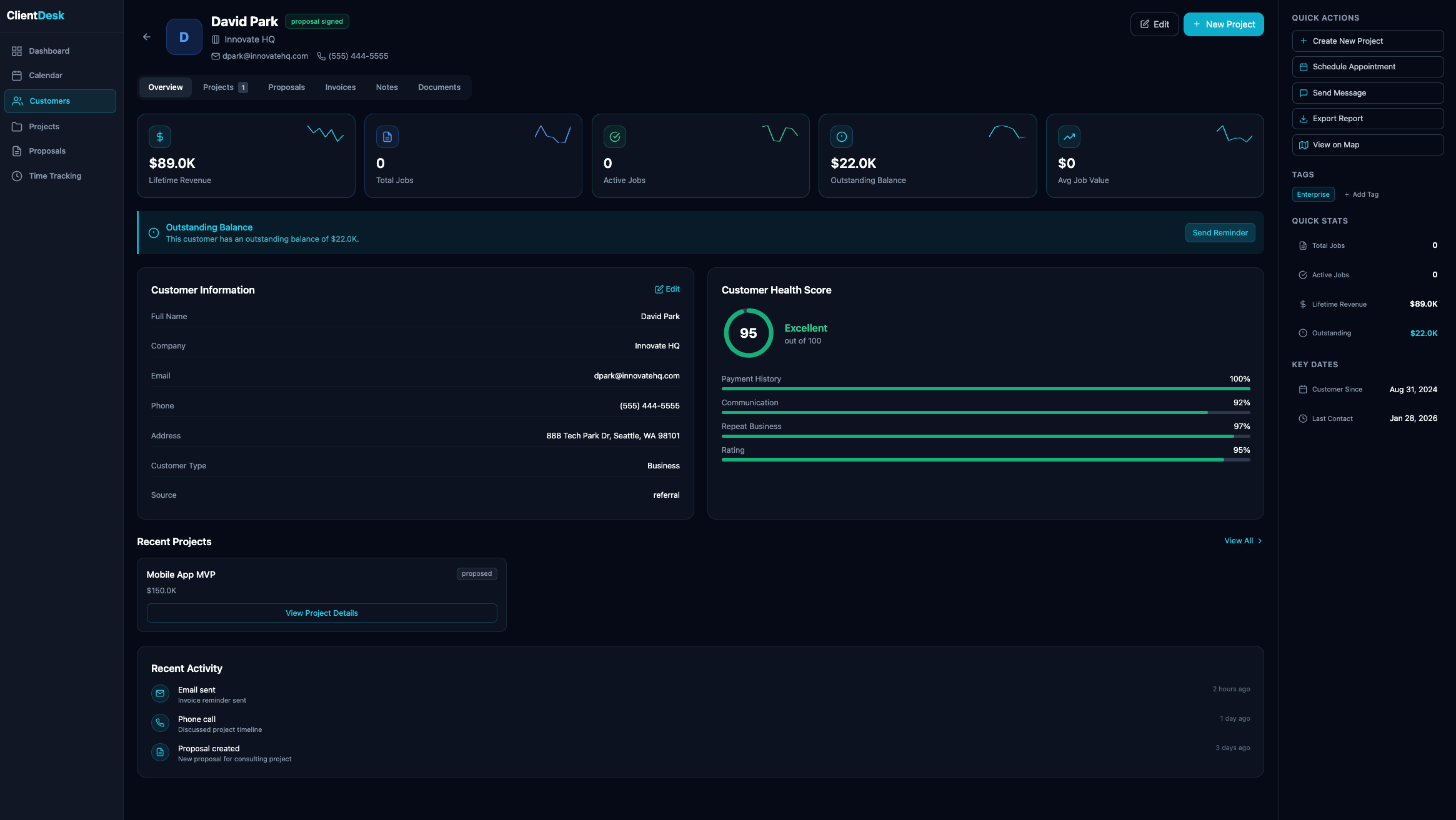This screenshot has width=1456, height=820.
Task: Click the back arrow near David Park
Action: tap(147, 36)
